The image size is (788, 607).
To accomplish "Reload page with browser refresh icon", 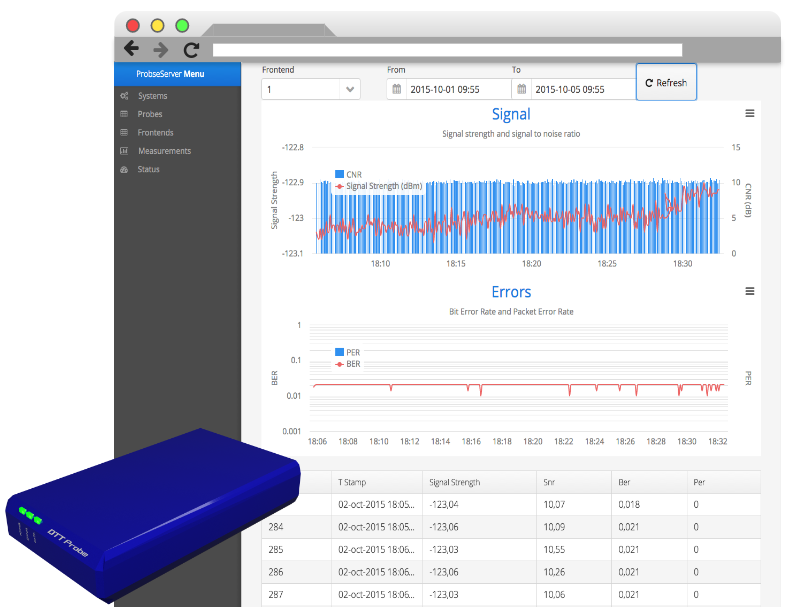I will coord(191,49).
